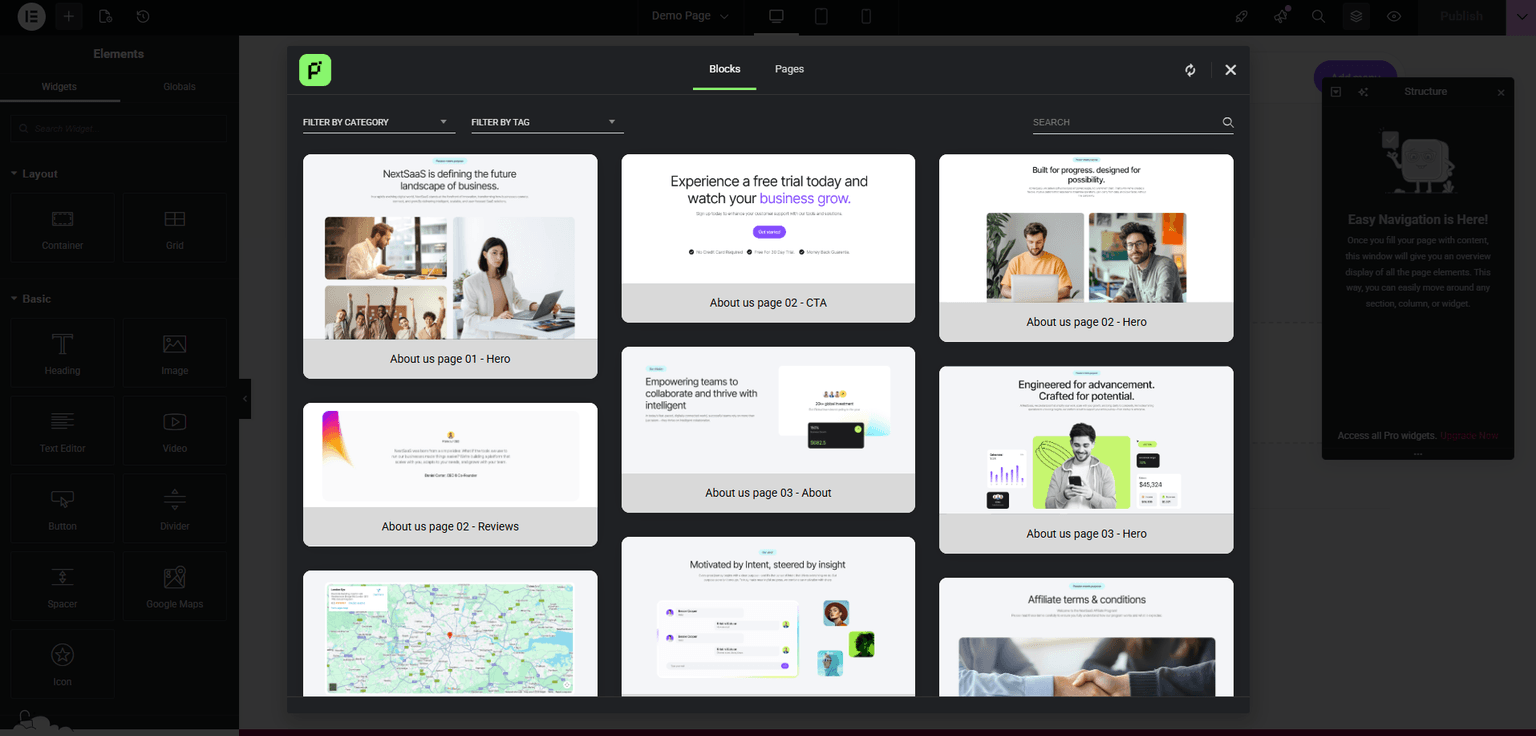The image size is (1536, 736).
Task: Select the Divider widget
Action: 174,508
